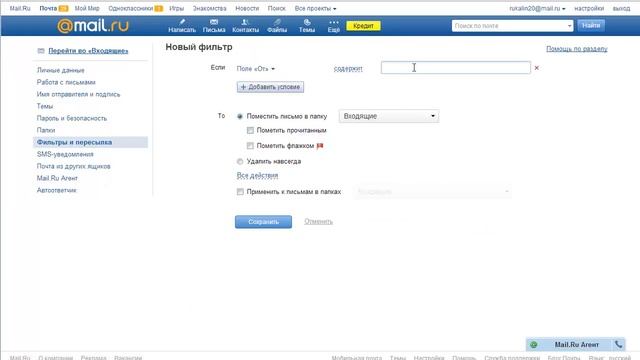Click the настройки link at top
Viewport: 640px width, 360px height.
(589, 8)
